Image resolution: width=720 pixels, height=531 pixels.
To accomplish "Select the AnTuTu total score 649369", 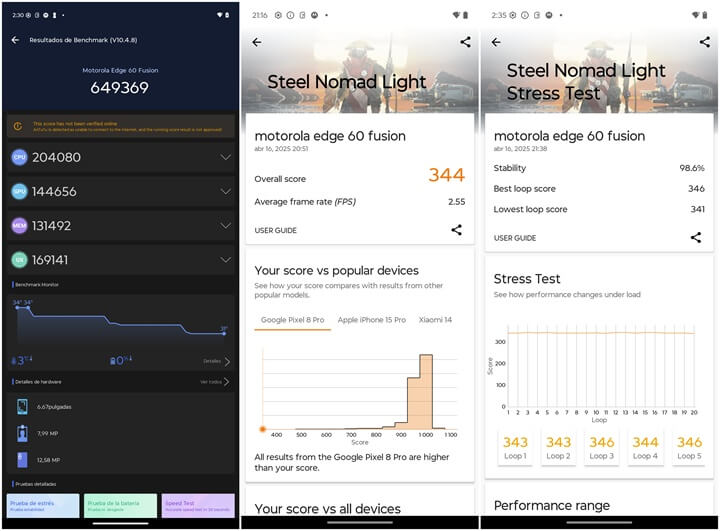I will 119,88.
